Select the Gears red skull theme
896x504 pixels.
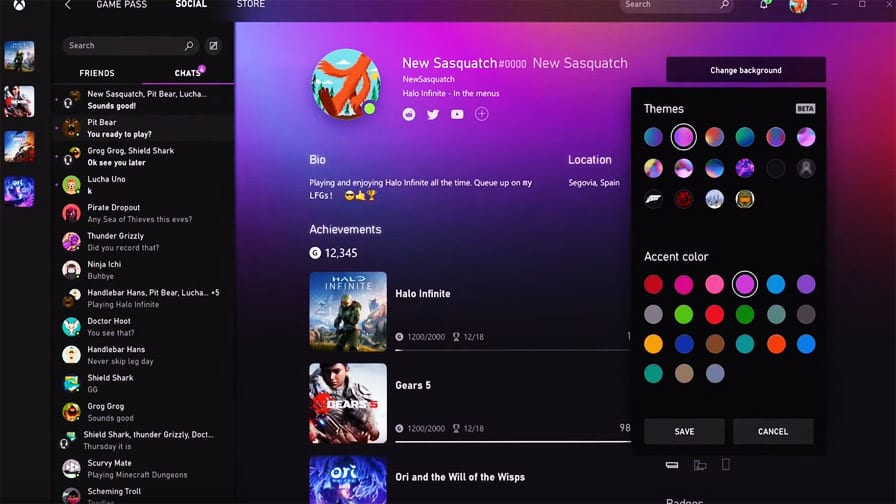683,199
